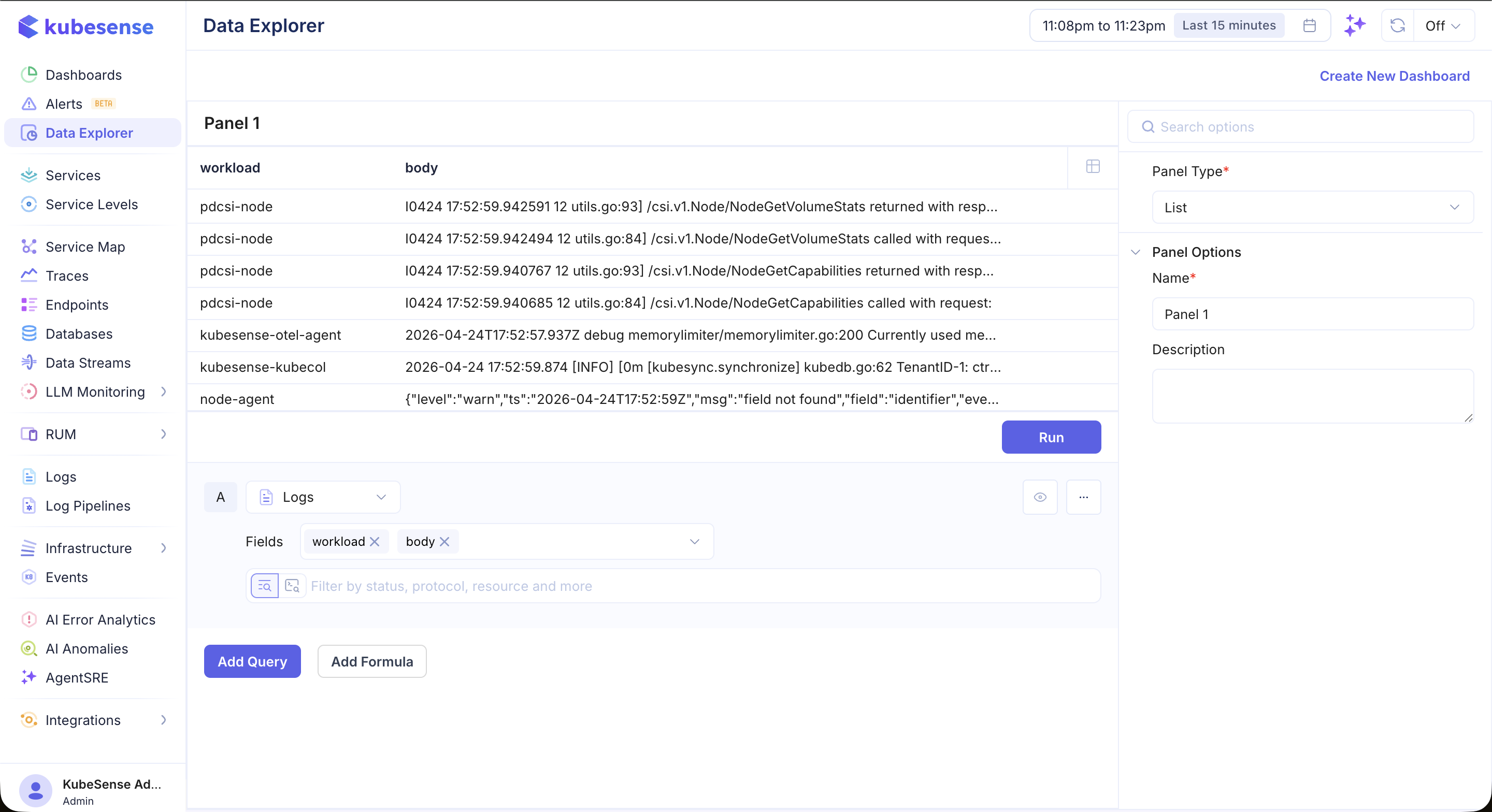
Task: Click the AI Anomalies icon
Action: (28, 649)
